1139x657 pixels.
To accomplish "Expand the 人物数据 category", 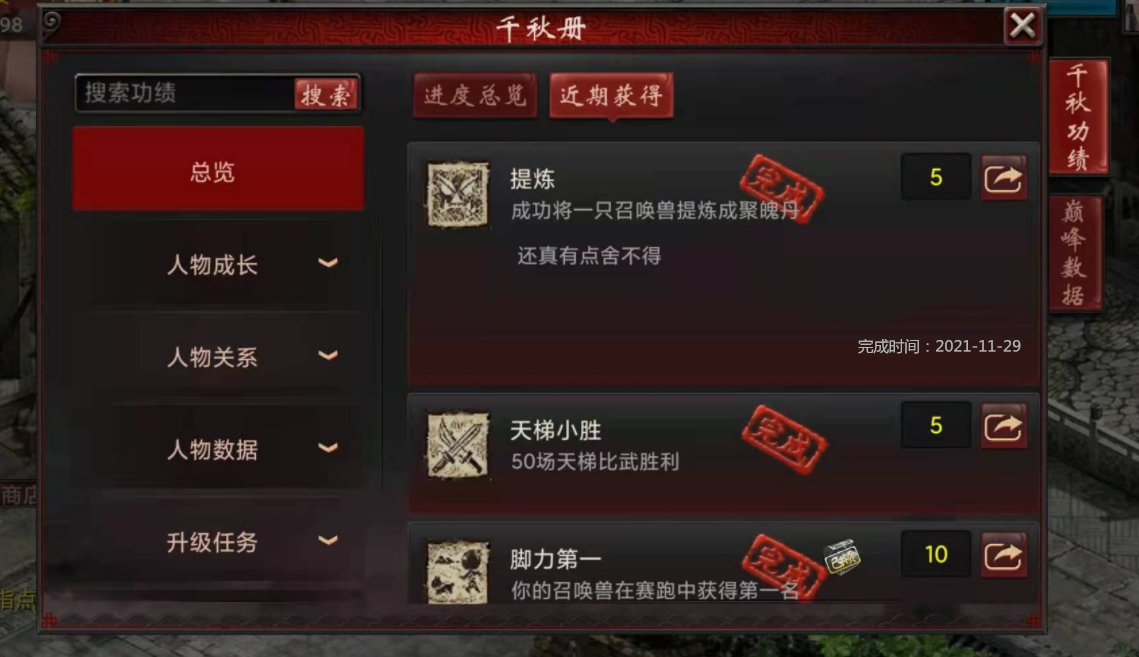I will [218, 449].
